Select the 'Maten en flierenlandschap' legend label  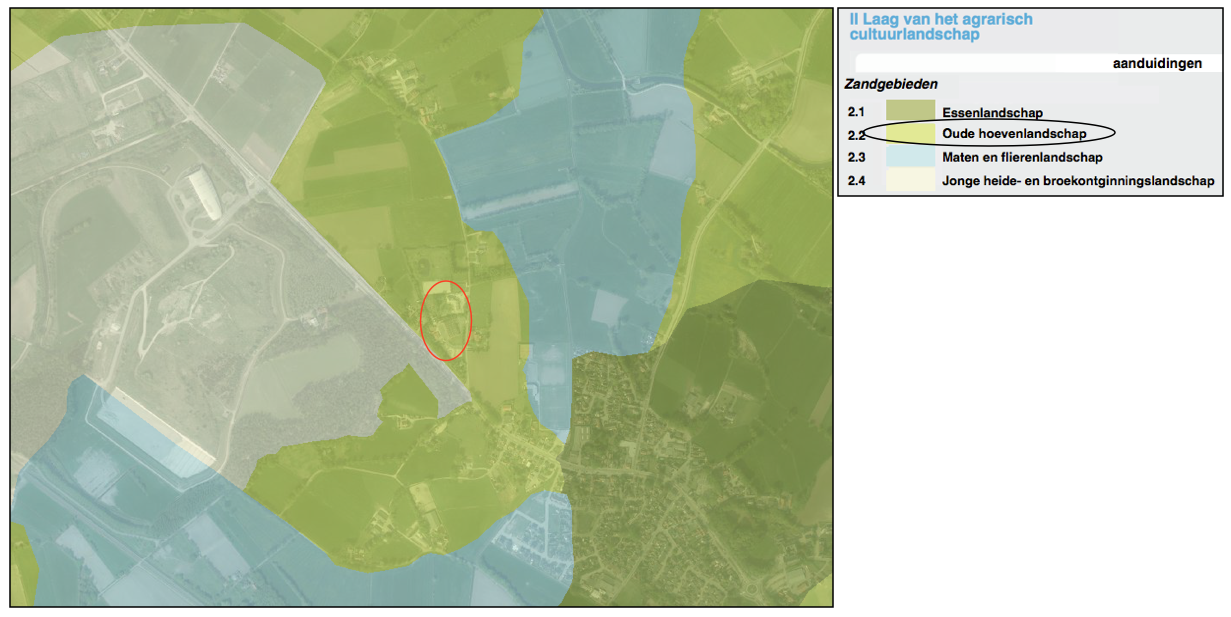[1022, 158]
